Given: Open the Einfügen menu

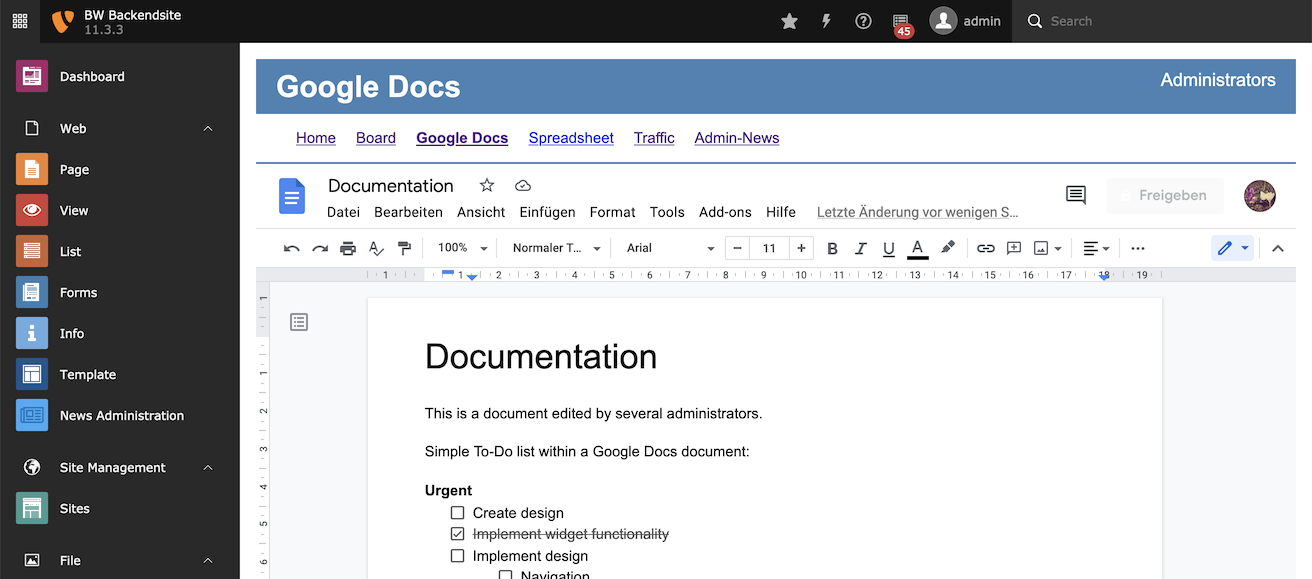Looking at the screenshot, I should tap(547, 212).
